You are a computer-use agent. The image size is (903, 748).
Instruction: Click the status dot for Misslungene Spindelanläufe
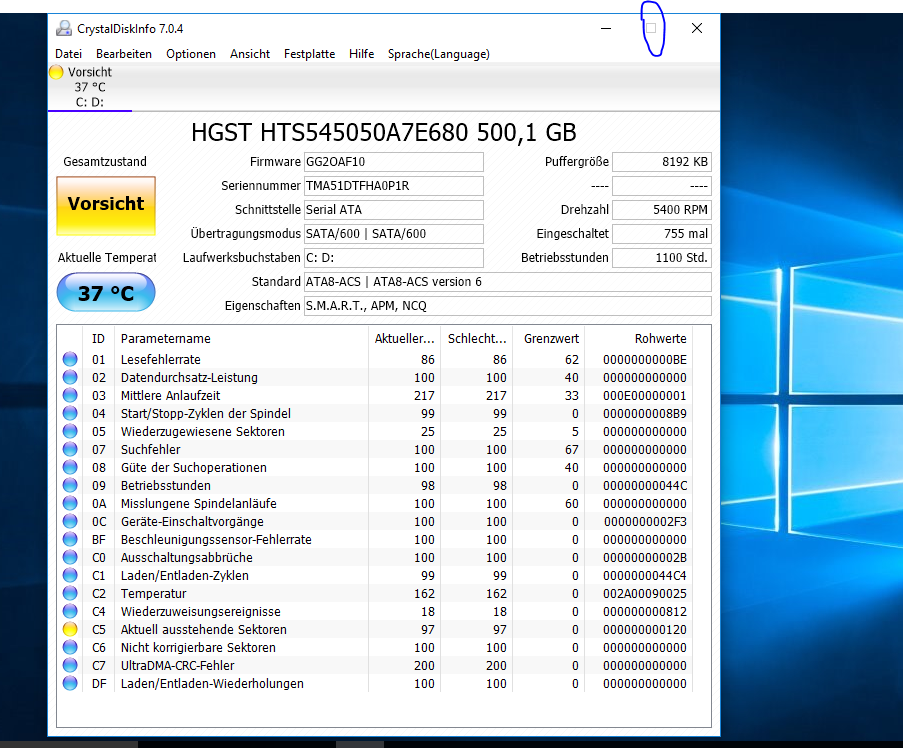point(70,503)
